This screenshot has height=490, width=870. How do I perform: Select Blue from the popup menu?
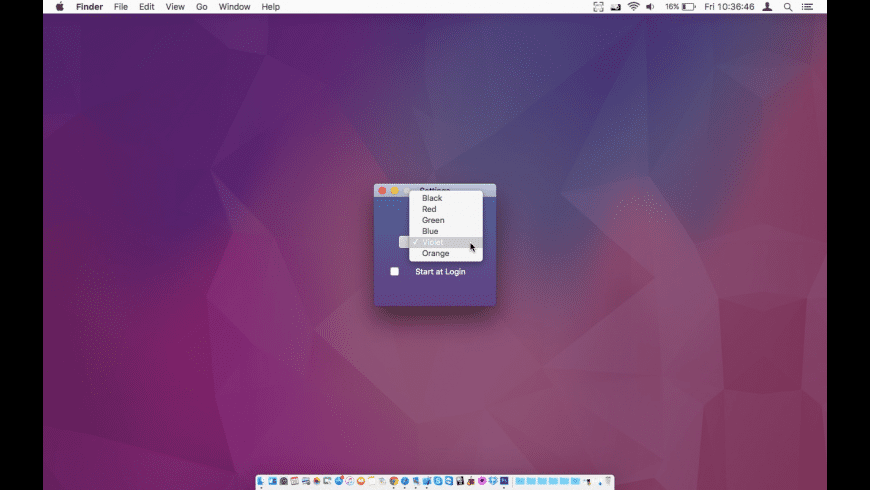(x=430, y=231)
